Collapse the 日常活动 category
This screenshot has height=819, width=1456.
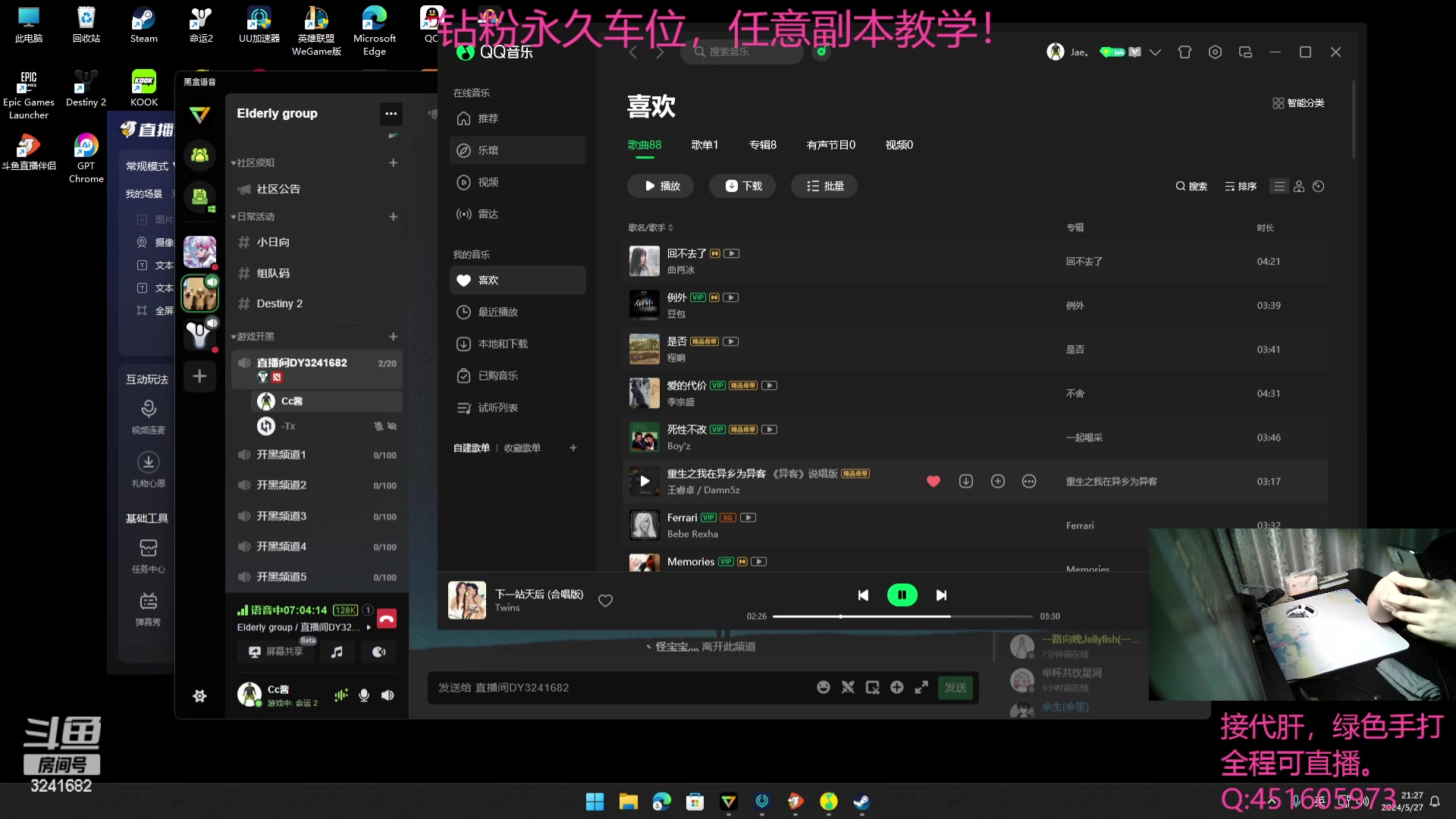coord(253,217)
